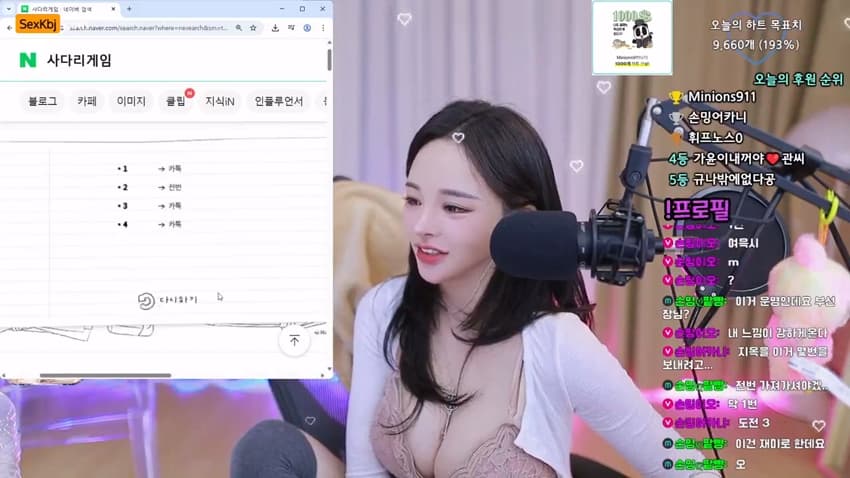Click the 사다리게임 search query field
Screen dimensions: 850x478
point(79,60)
